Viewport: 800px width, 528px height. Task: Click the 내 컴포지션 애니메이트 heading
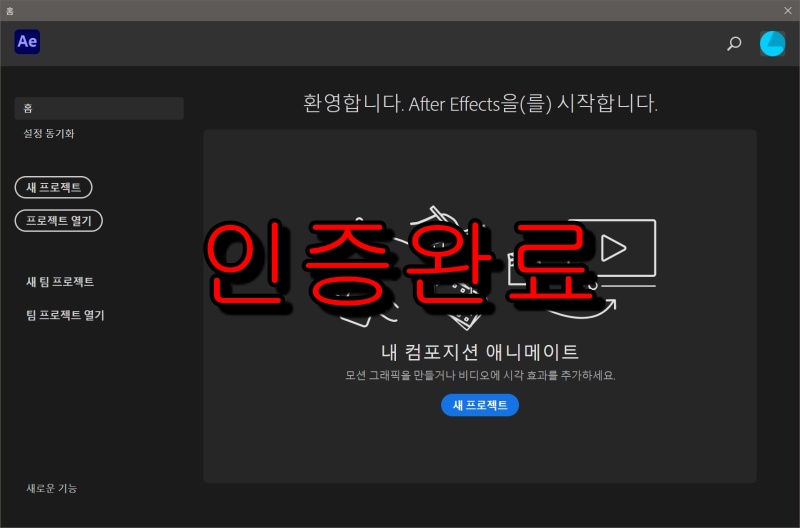pos(480,351)
